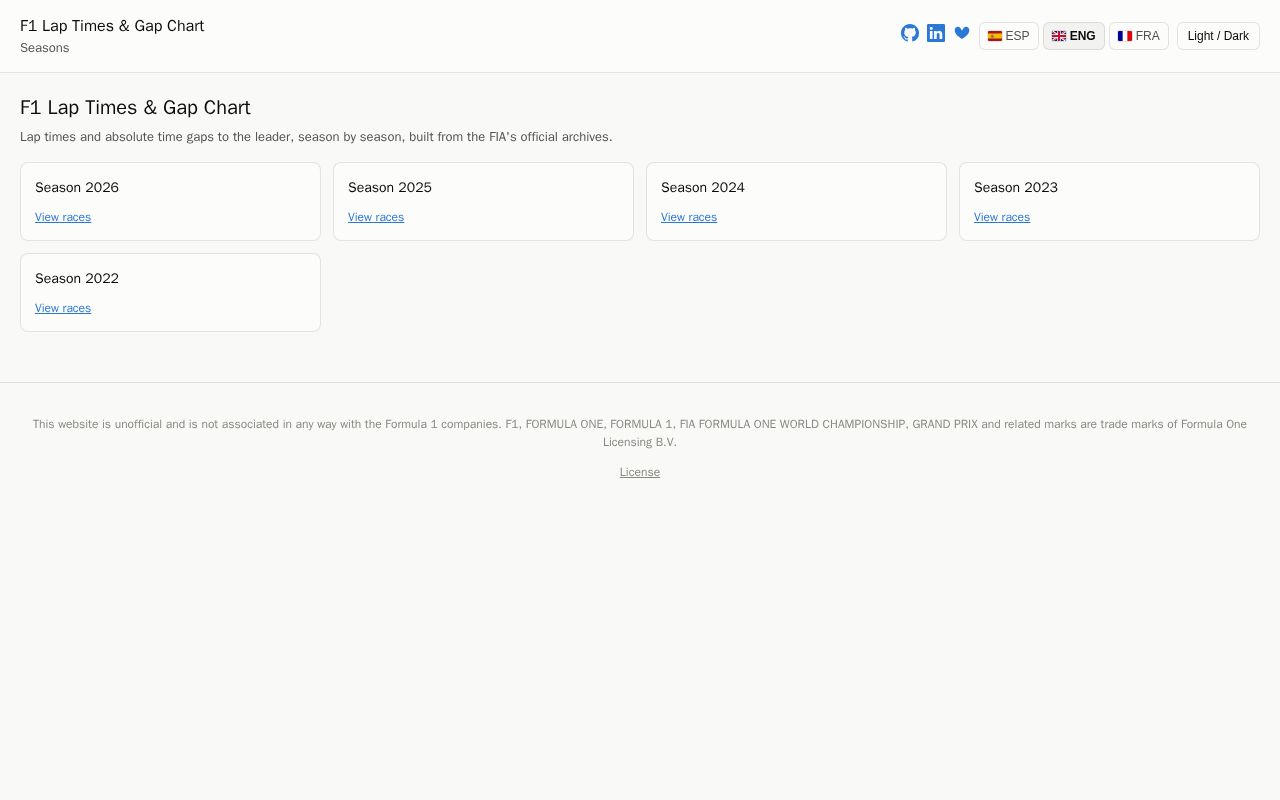Switch language to ESP
The height and width of the screenshot is (800, 1280).
[1009, 36]
